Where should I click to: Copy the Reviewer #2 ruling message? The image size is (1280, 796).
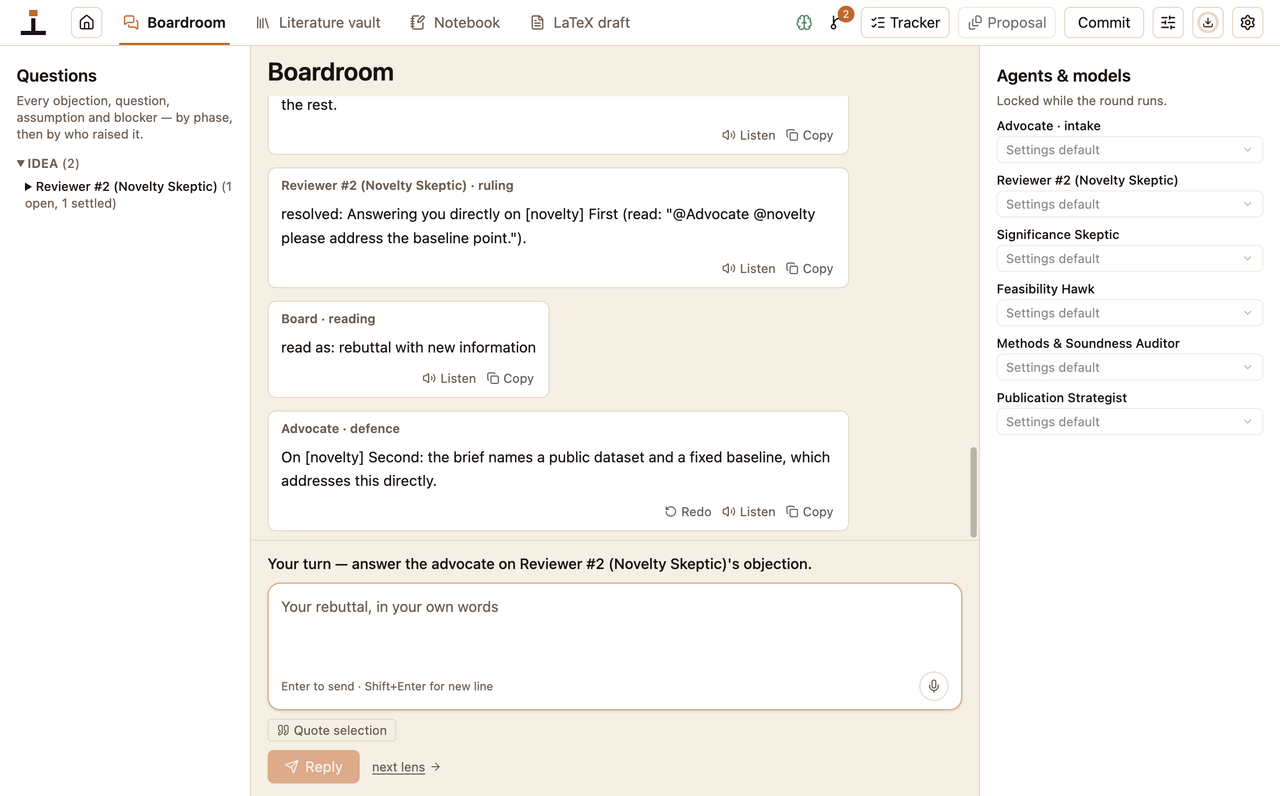(809, 268)
